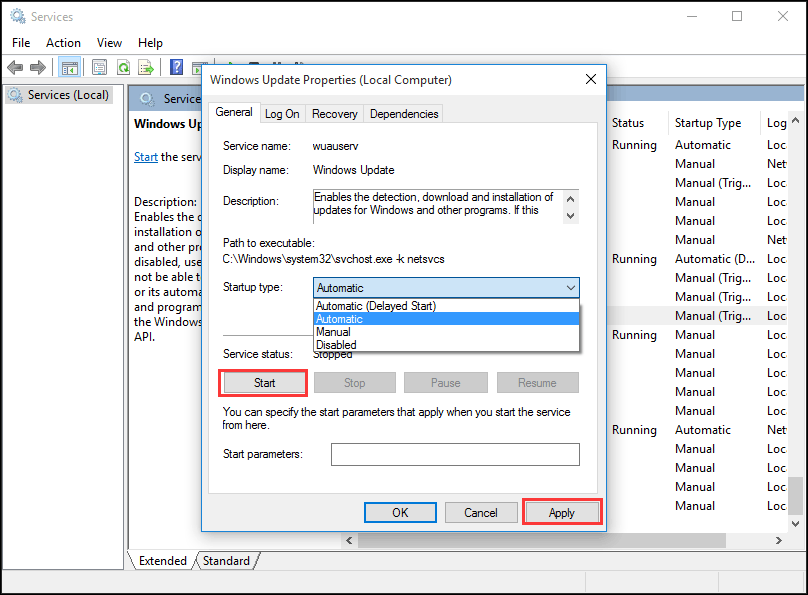
Task: Click the Start link to start the service
Action: click(x=145, y=156)
